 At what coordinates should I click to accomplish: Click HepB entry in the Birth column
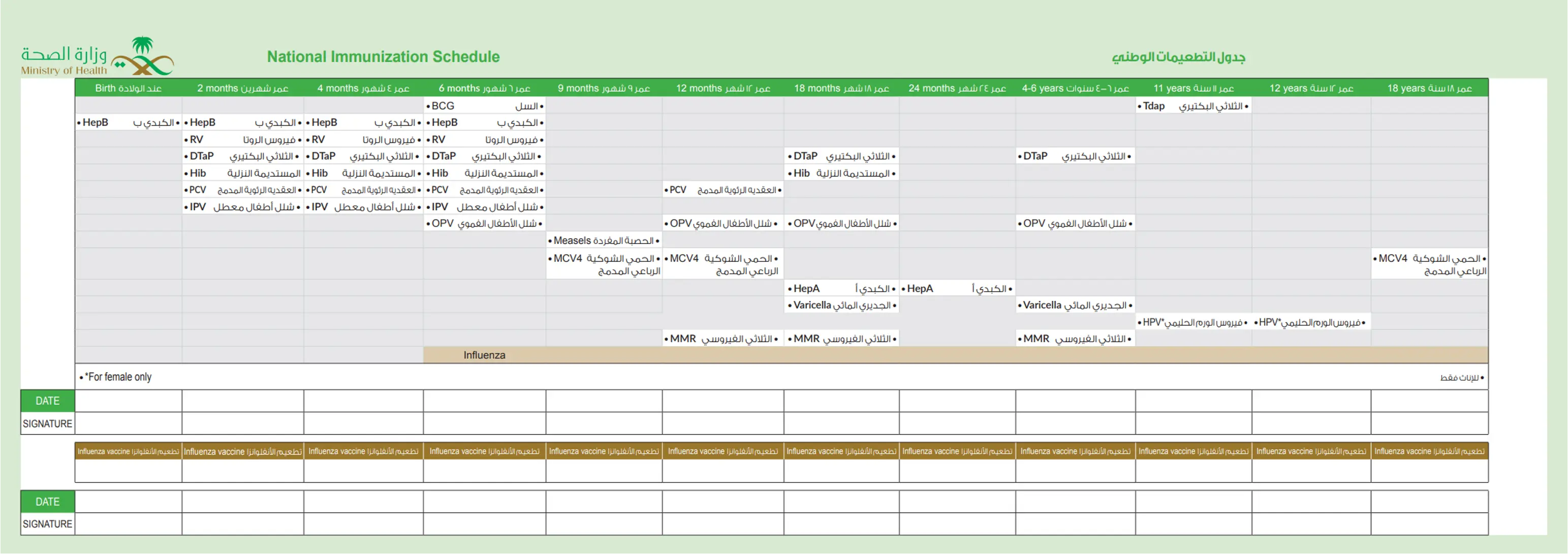point(95,122)
